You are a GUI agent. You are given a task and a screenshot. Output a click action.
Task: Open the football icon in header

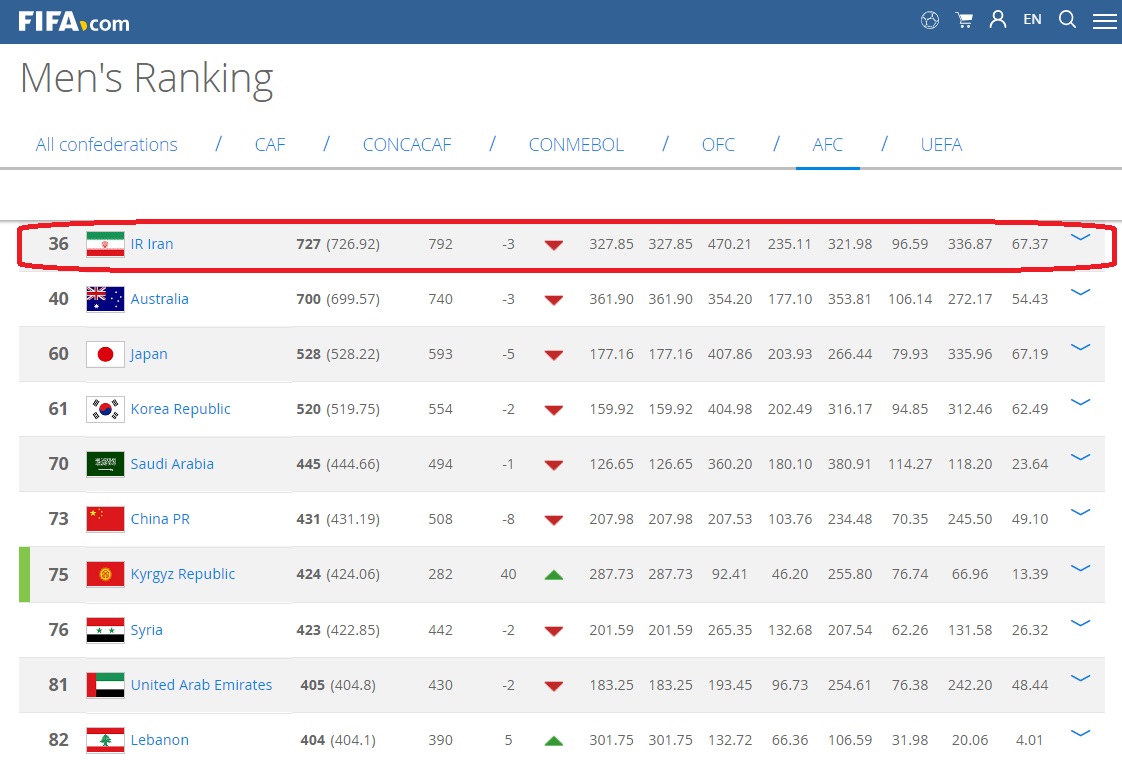(x=930, y=20)
